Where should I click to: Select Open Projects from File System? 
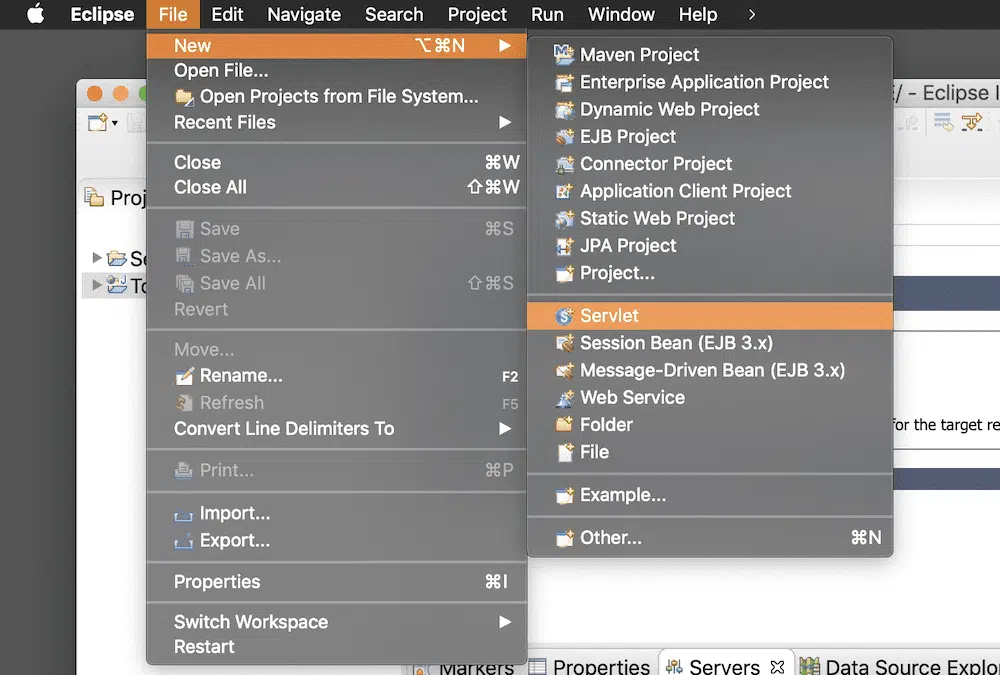[x=338, y=97]
